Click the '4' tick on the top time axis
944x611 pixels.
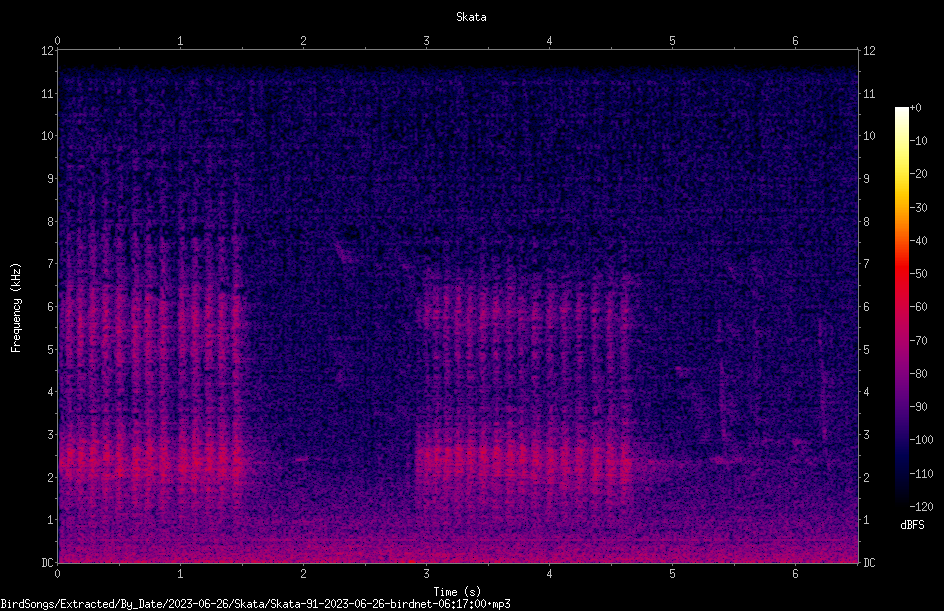(549, 41)
